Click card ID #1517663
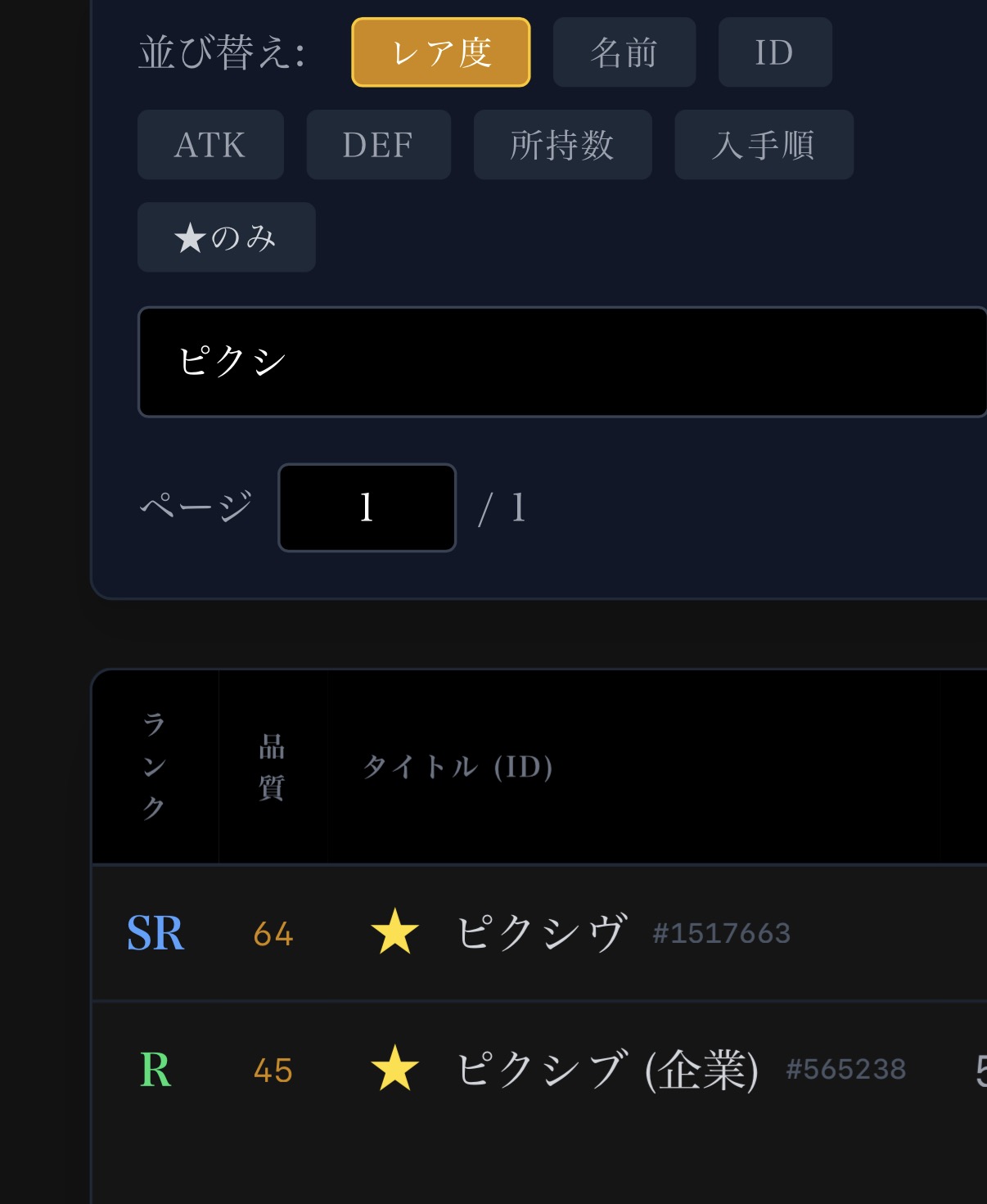This screenshot has height=1204, width=987. 721,933
